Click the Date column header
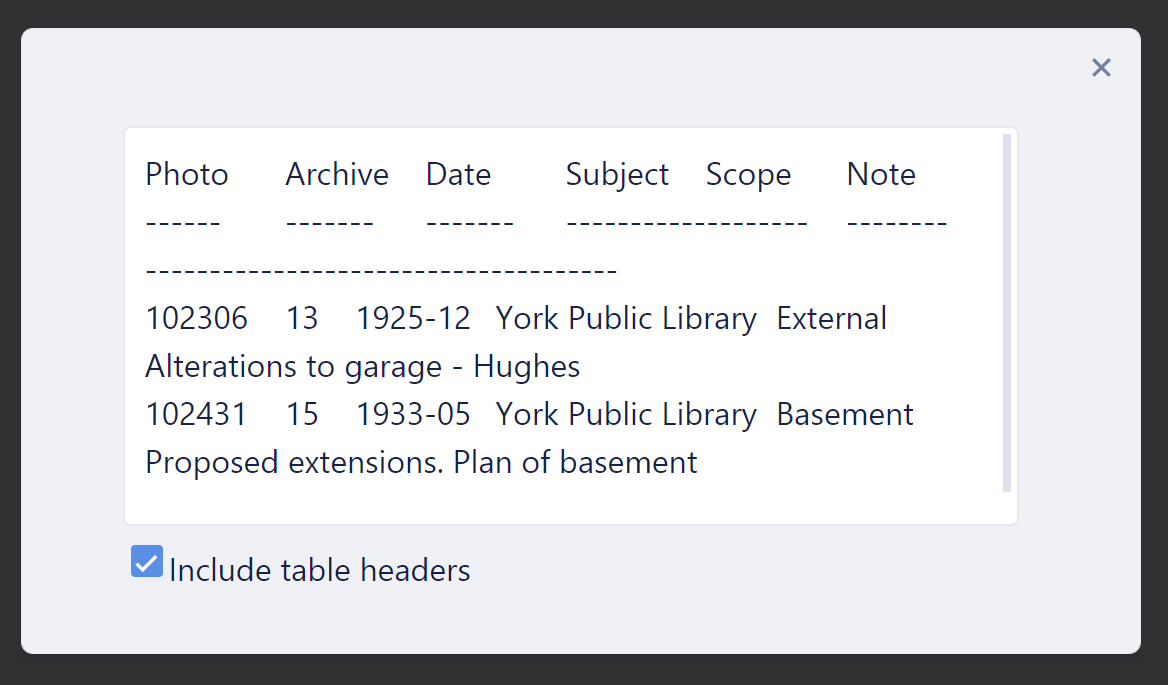The height and width of the screenshot is (685, 1168). (x=458, y=174)
